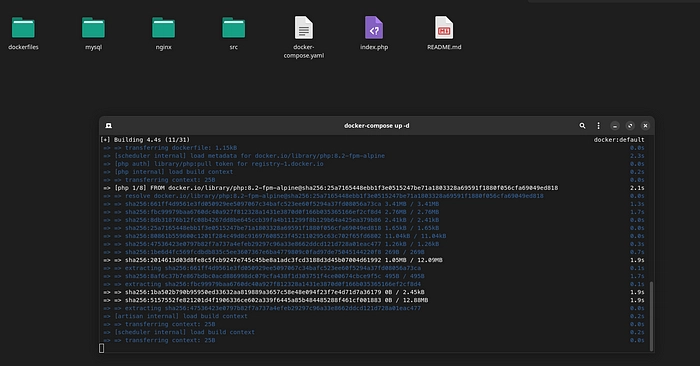
Task: Select the index.php file icon
Action: pyautogui.click(x=374, y=28)
